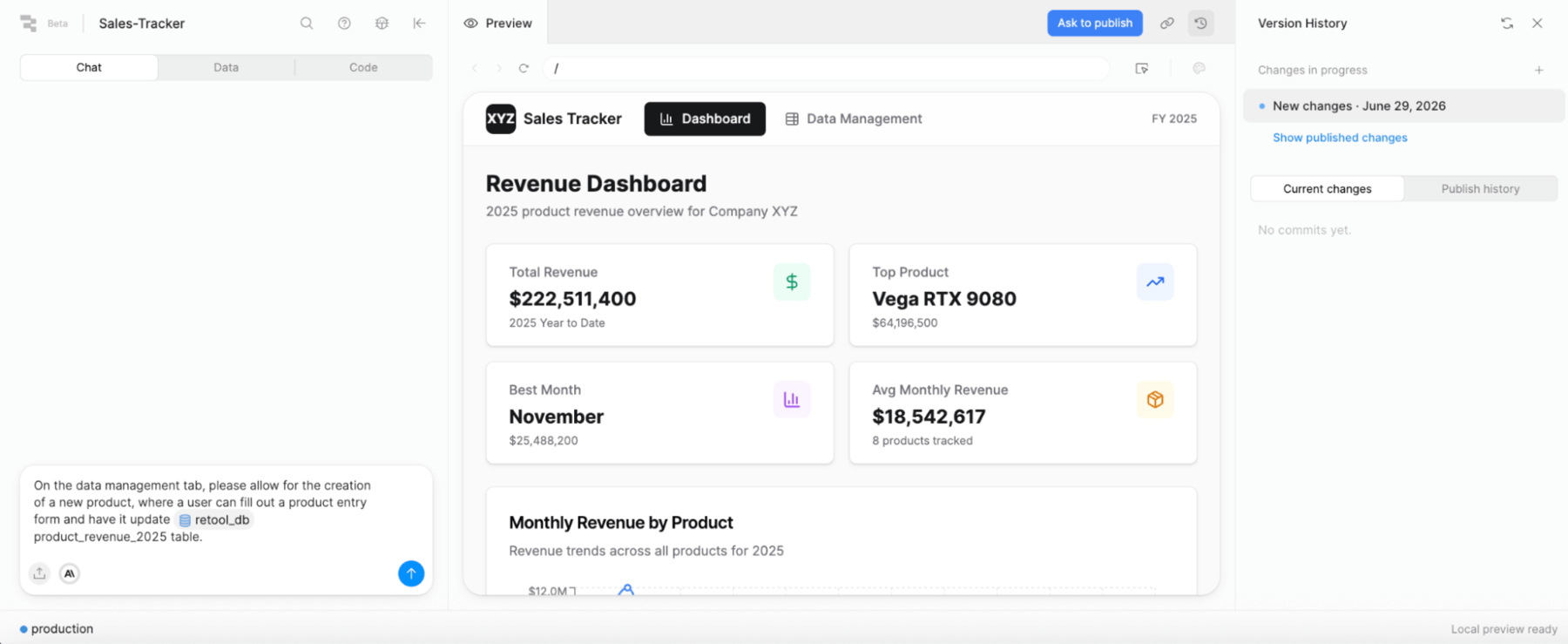The height and width of the screenshot is (644, 1568).
Task: Click the $25,488,200 best month amount
Action: (544, 441)
